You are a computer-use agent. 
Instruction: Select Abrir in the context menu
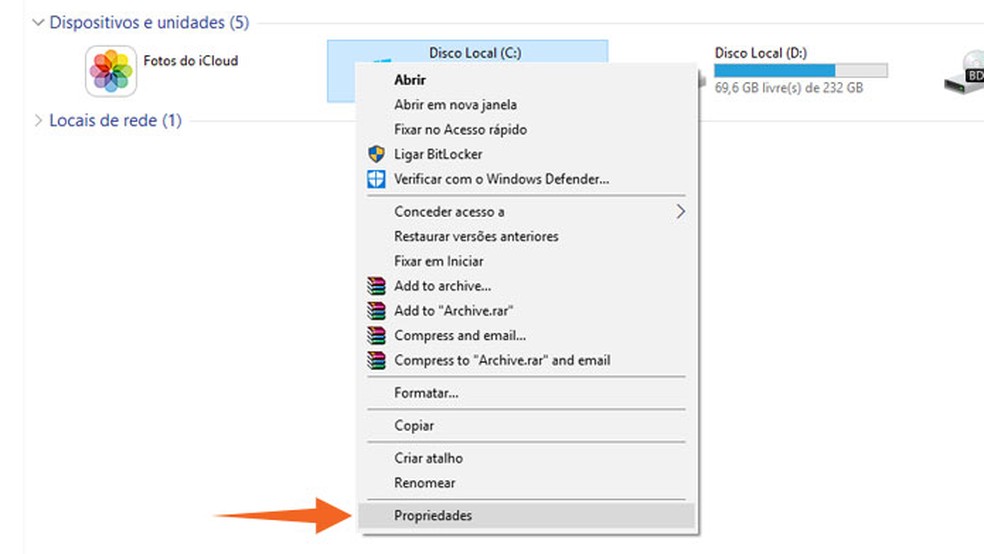411,80
